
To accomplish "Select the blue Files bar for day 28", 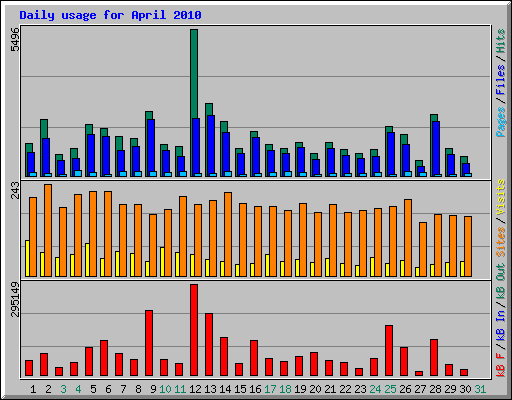I will click(436, 149).
